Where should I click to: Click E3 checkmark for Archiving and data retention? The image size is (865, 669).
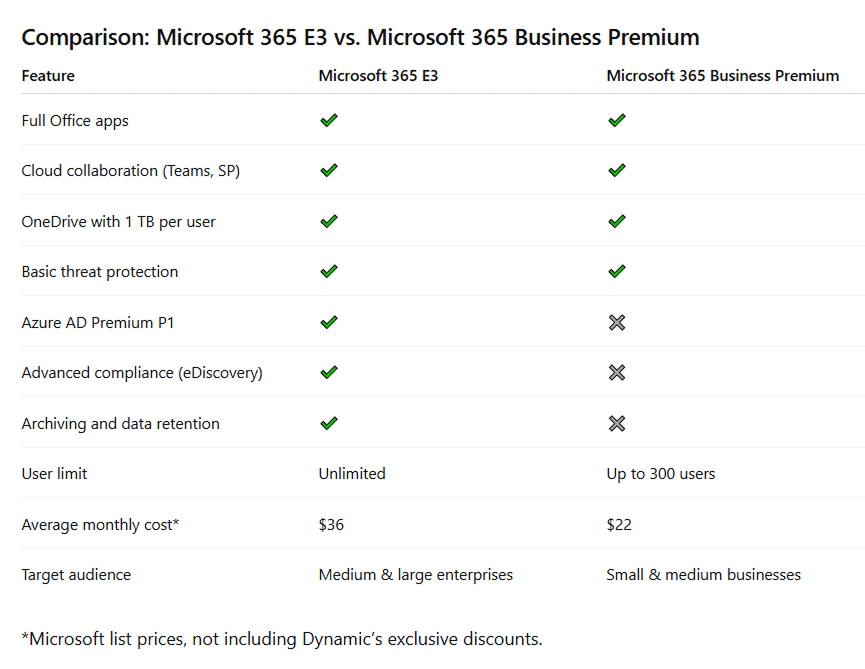click(x=328, y=423)
